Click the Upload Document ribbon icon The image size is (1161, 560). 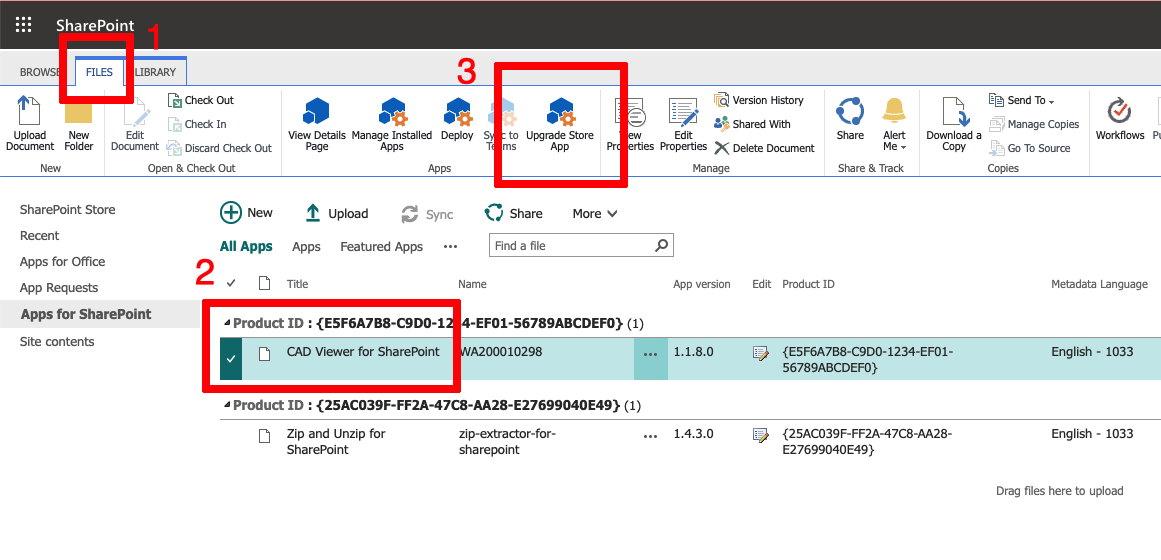click(x=30, y=123)
